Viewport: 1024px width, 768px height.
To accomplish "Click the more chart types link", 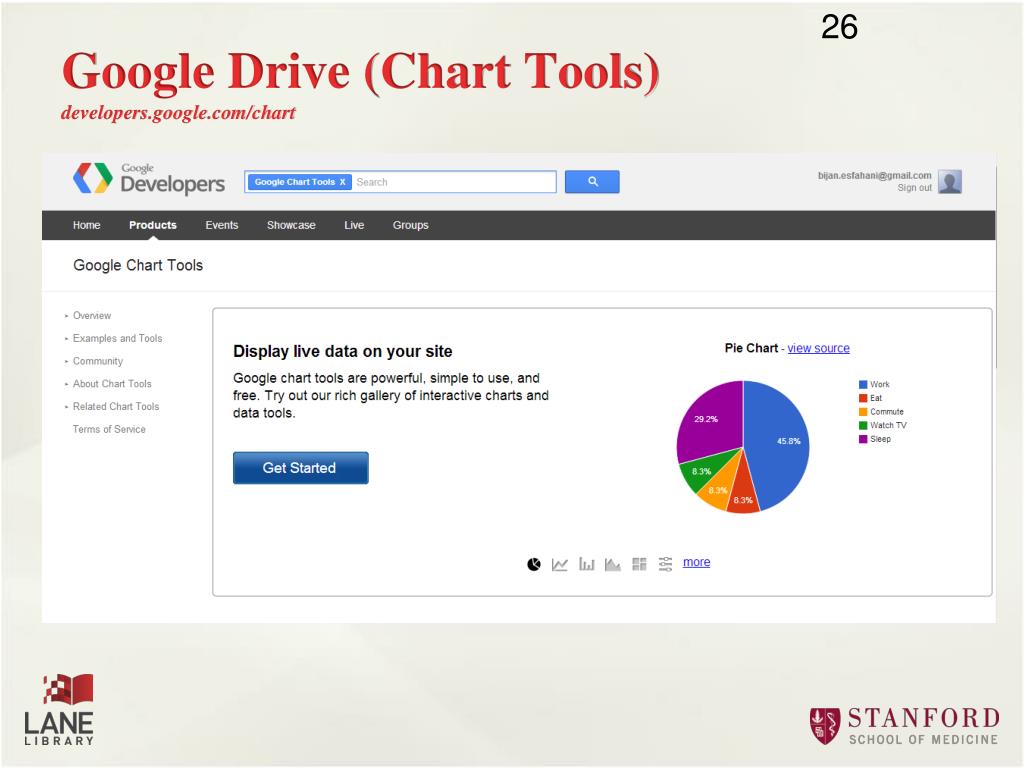I will pyautogui.click(x=696, y=562).
